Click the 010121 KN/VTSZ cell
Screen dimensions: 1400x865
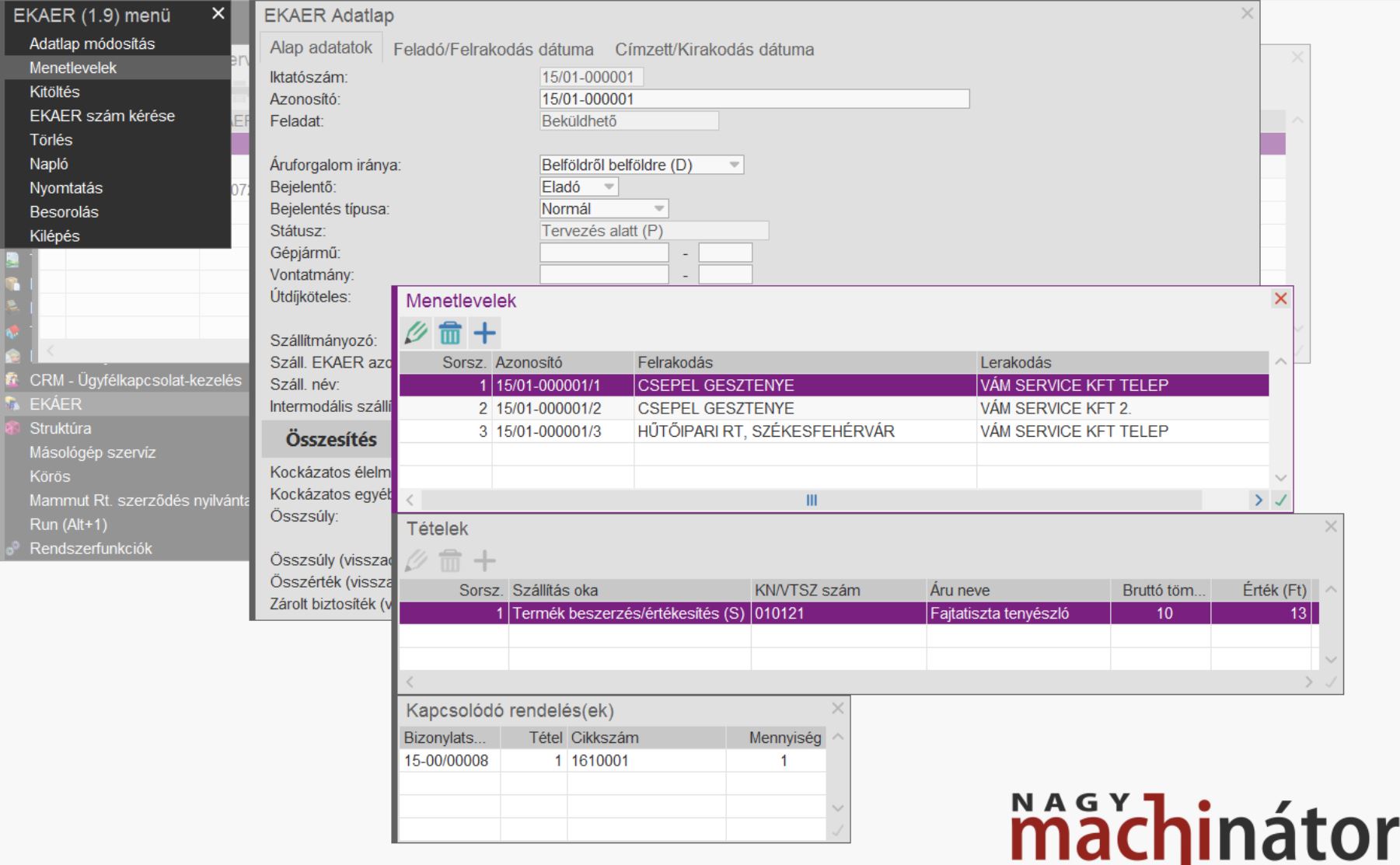coord(839,613)
